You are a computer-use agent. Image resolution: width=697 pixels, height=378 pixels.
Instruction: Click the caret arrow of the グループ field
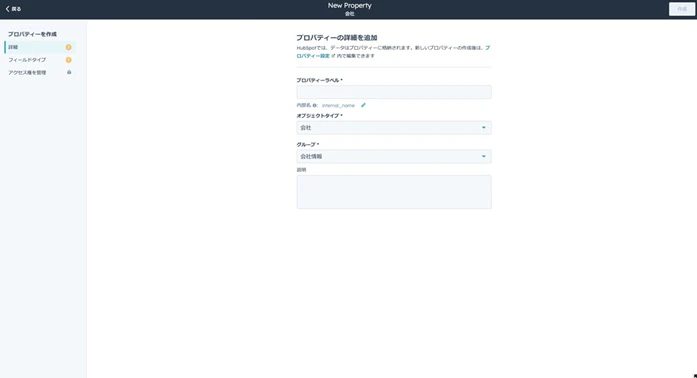[484, 157]
